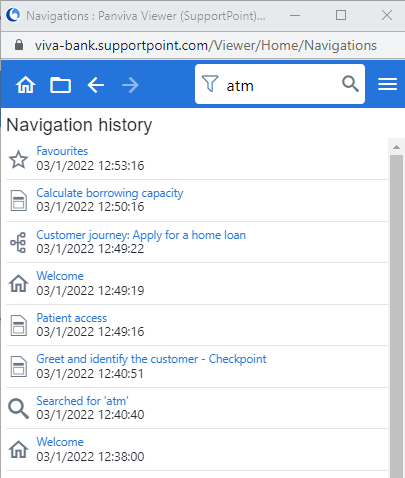Close the Panviva Viewer window

pos(387,15)
